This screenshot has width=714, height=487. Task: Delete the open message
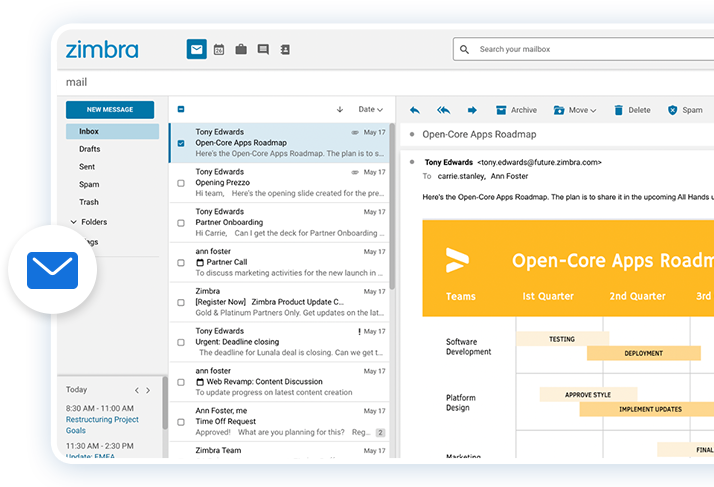(632, 110)
